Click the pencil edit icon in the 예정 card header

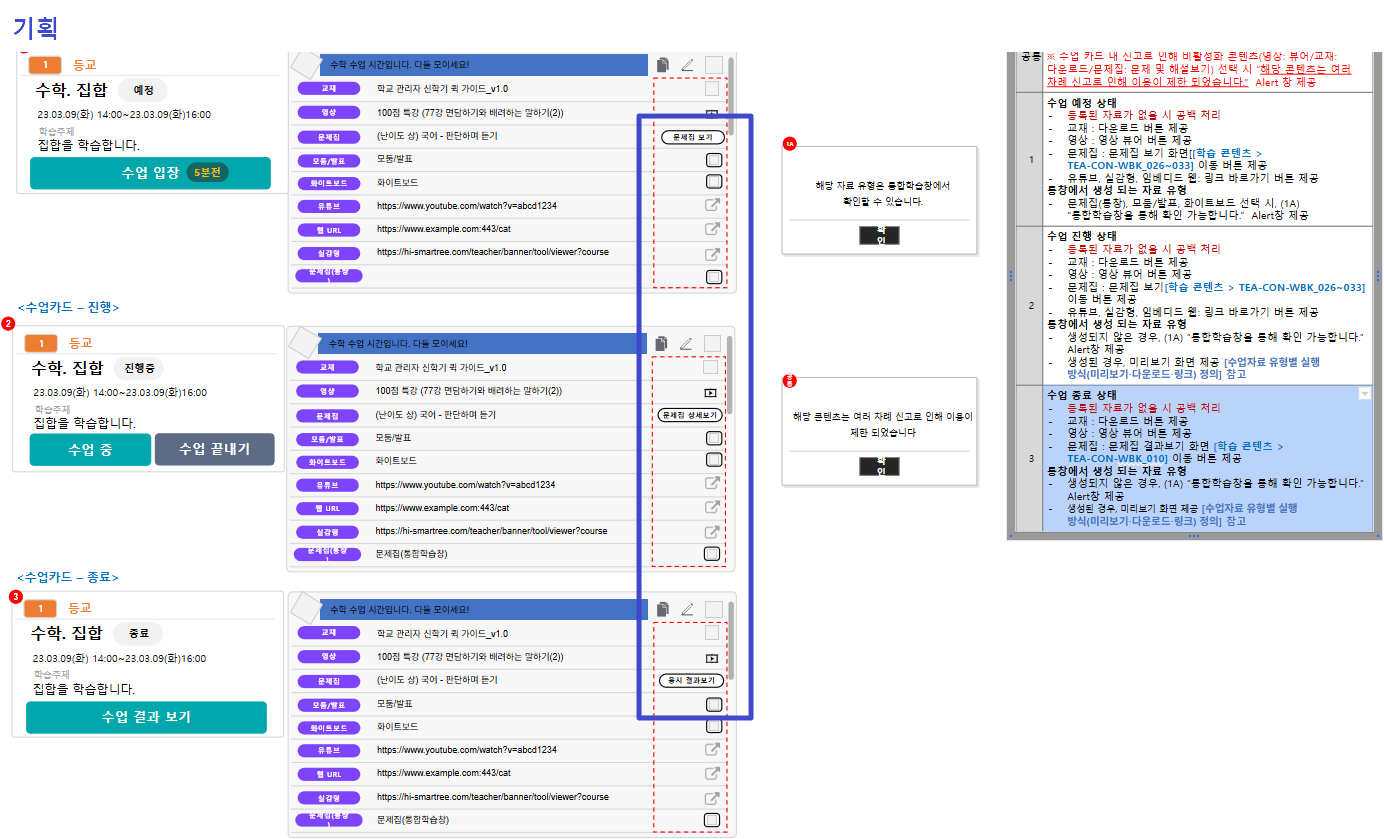(x=687, y=65)
